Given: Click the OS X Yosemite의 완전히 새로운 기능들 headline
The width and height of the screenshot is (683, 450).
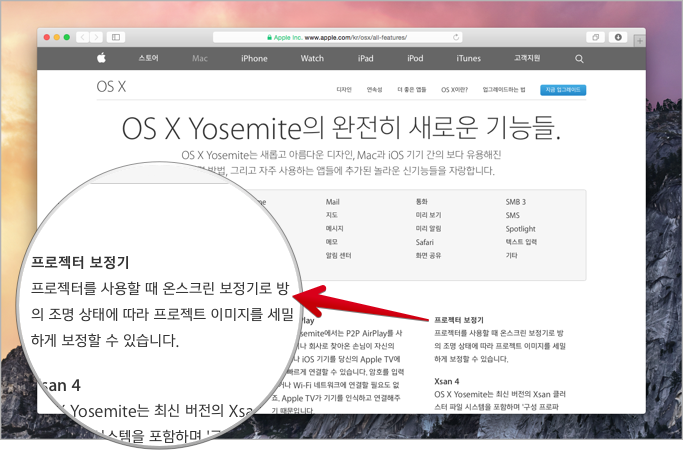Looking at the screenshot, I should tap(341, 128).
